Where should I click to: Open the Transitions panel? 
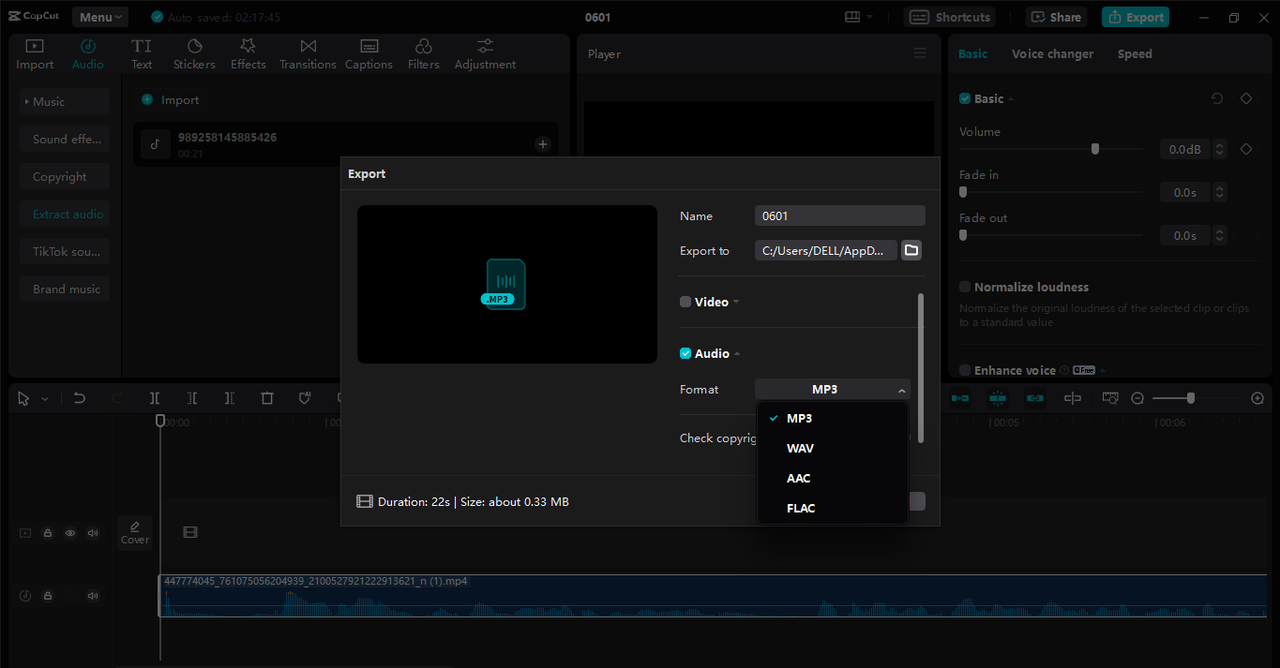click(308, 54)
